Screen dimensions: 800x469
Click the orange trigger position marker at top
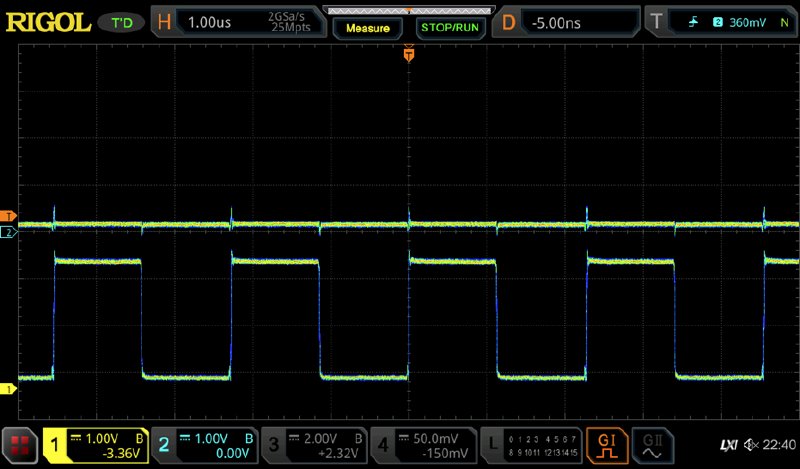point(408,56)
